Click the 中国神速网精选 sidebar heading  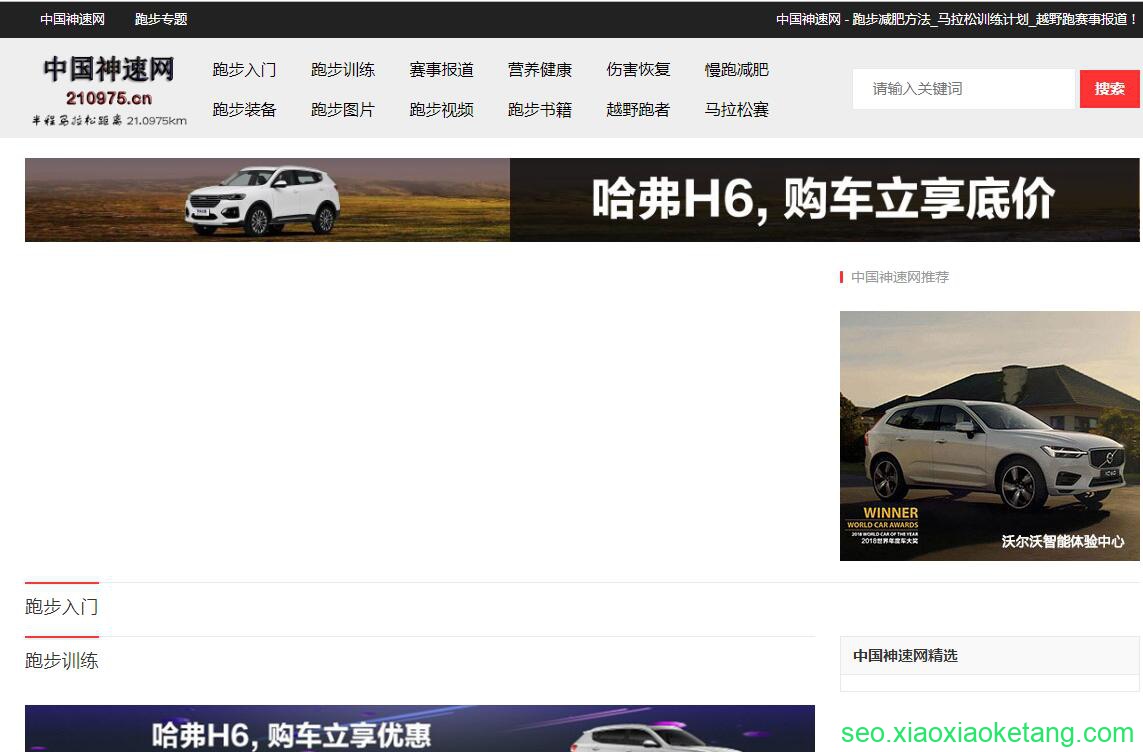tap(905, 656)
